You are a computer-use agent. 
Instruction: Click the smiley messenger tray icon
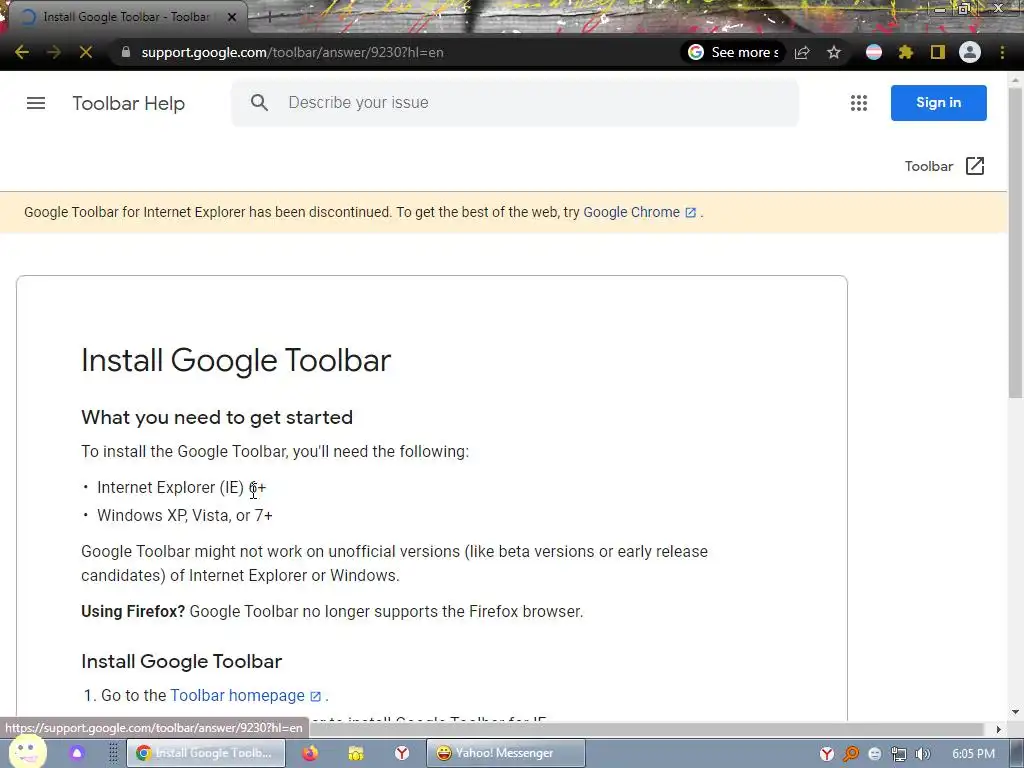[875, 754]
